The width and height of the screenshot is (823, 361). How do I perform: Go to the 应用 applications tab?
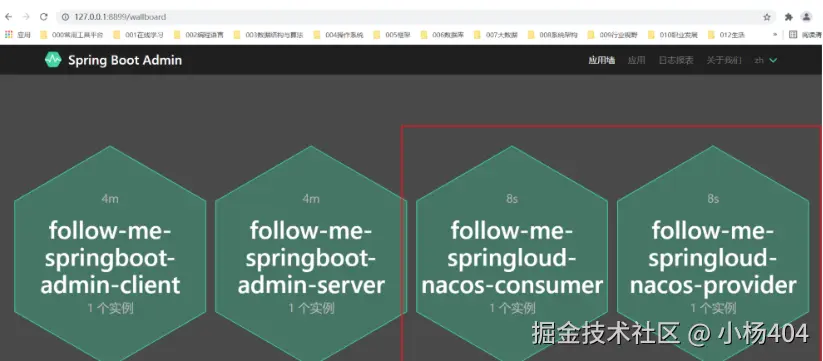pos(637,60)
